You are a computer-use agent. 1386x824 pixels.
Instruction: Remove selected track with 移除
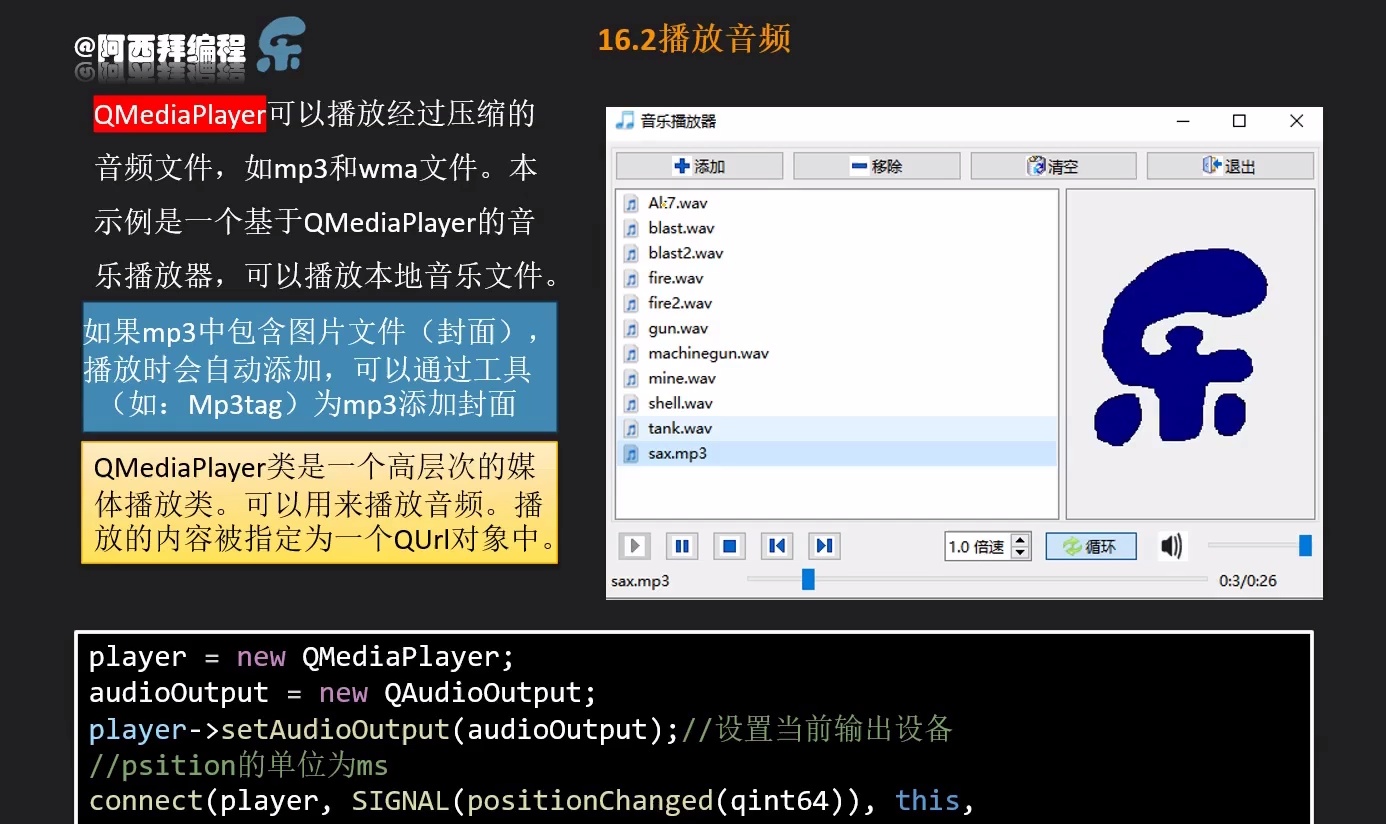tap(876, 165)
